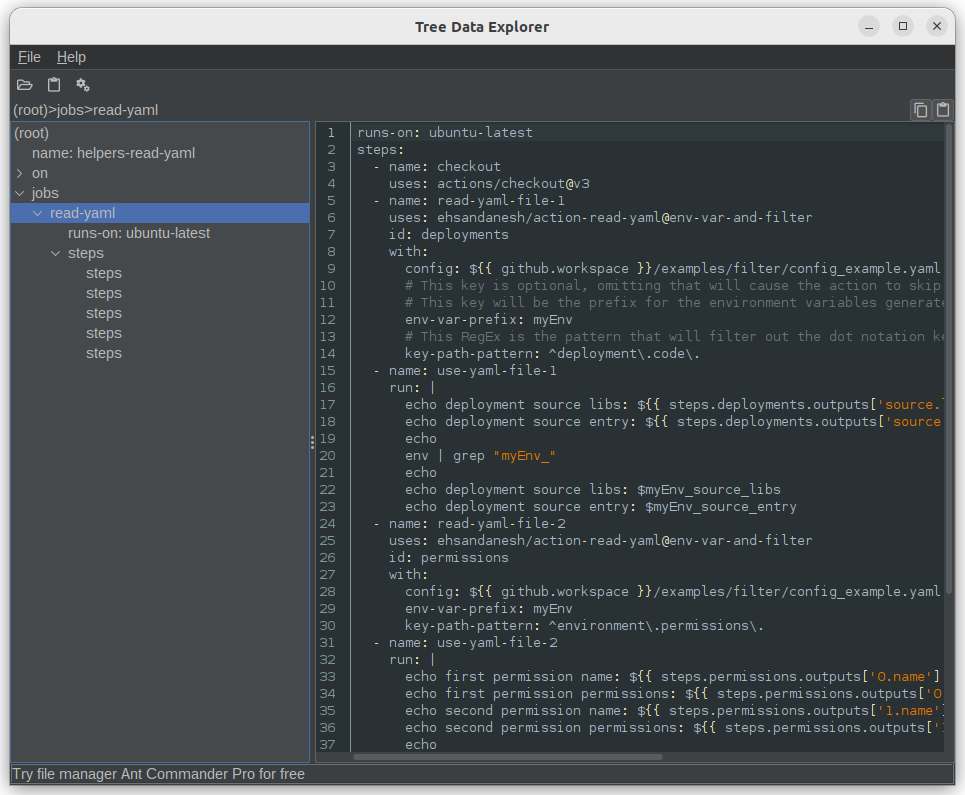The image size is (965, 795).
Task: Collapse the read-yaml node chevron
Action: tap(37, 213)
